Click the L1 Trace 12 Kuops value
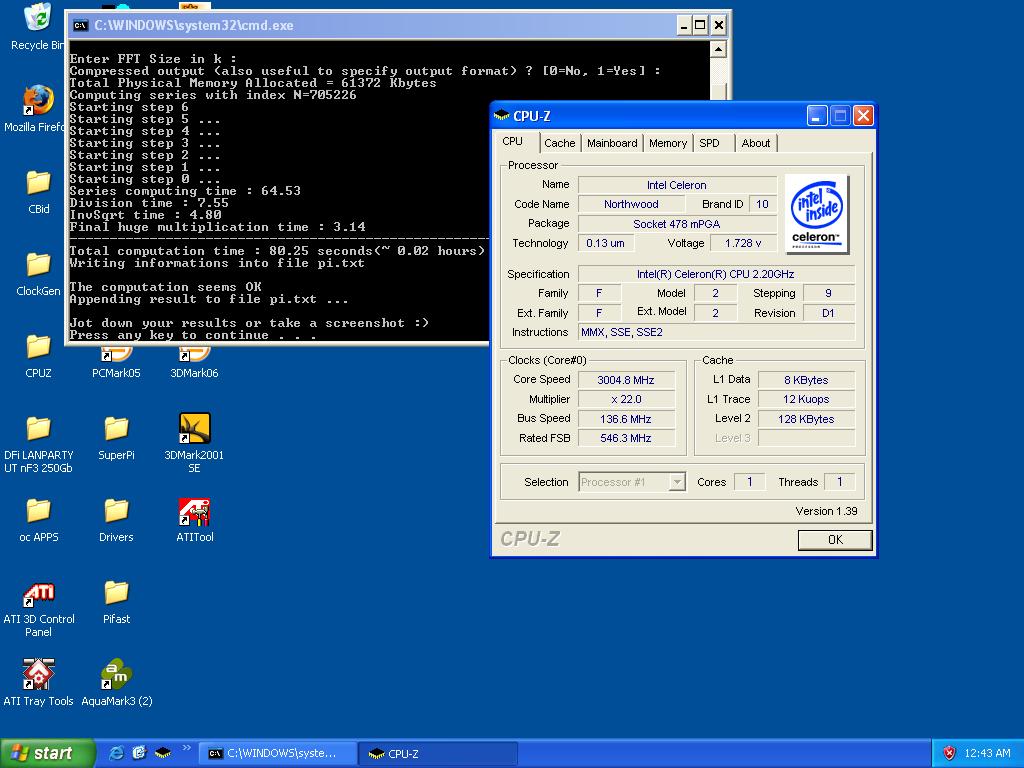1024x768 pixels. click(x=807, y=399)
